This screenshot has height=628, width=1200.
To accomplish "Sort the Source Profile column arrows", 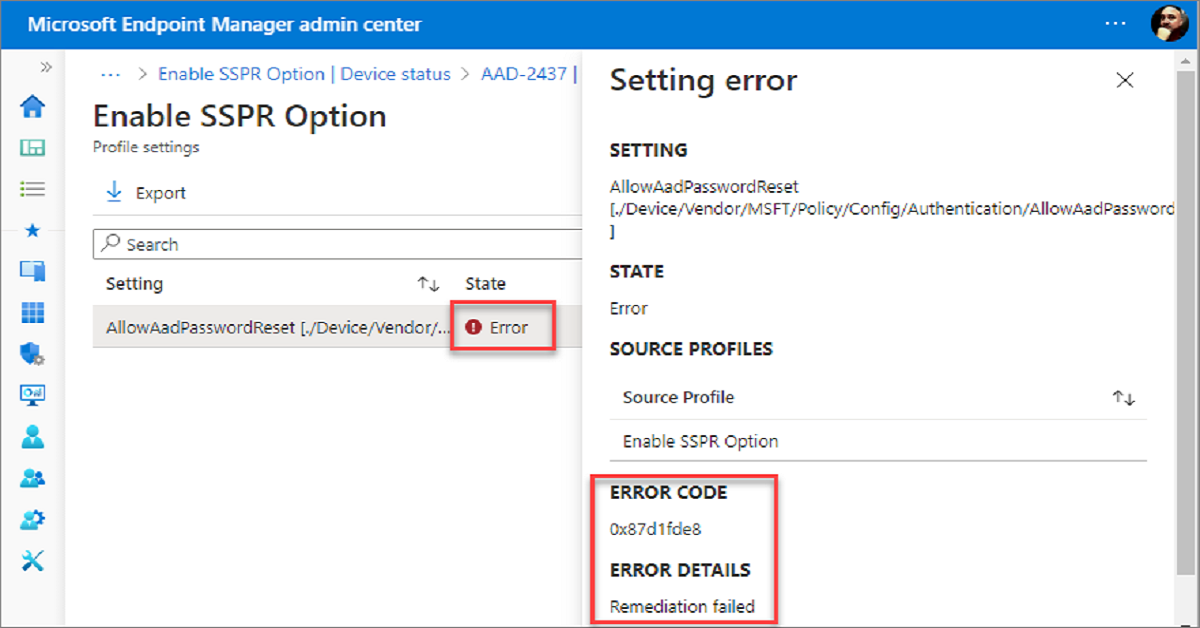I will pos(1123,398).
